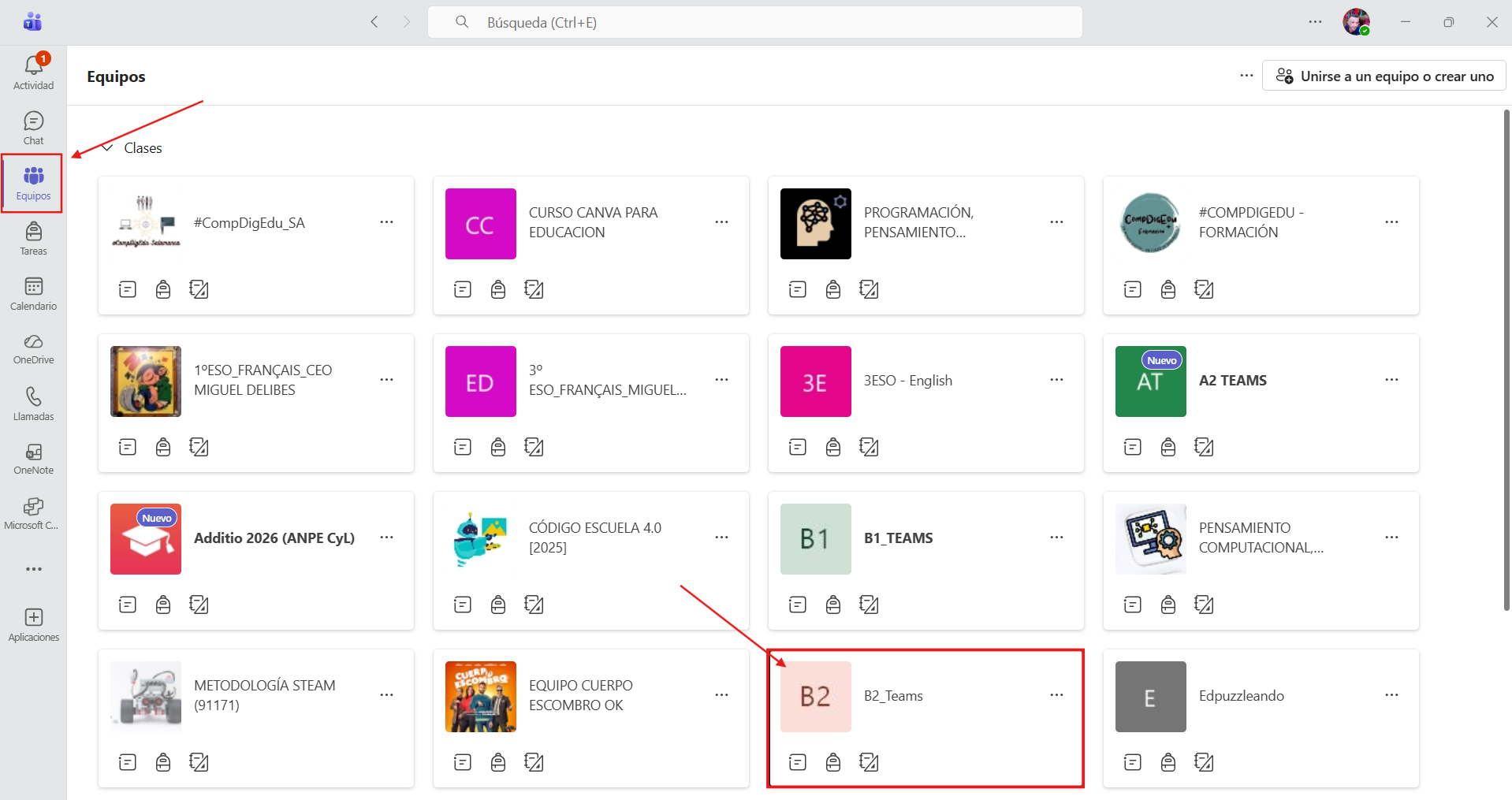This screenshot has width=1512, height=800.
Task: Open more options for CÓDIGO ESCUELA 4.0
Action: click(721, 538)
